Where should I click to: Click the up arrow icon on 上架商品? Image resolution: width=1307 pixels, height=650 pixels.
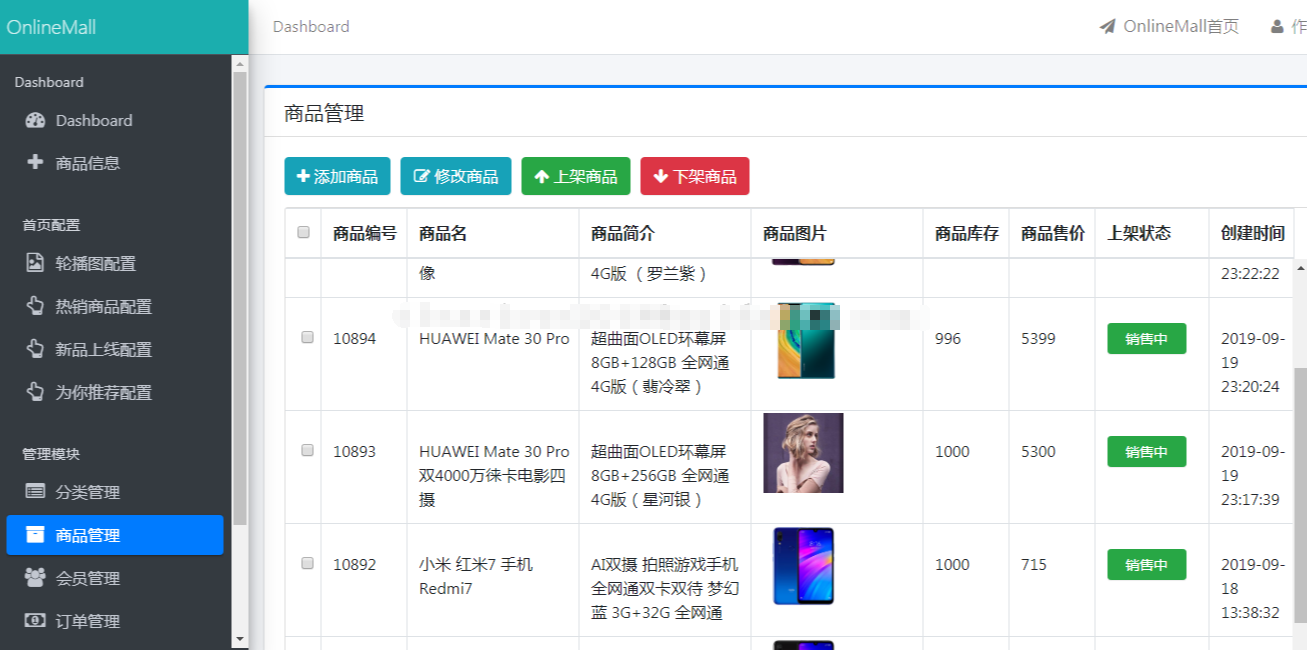tap(542, 176)
